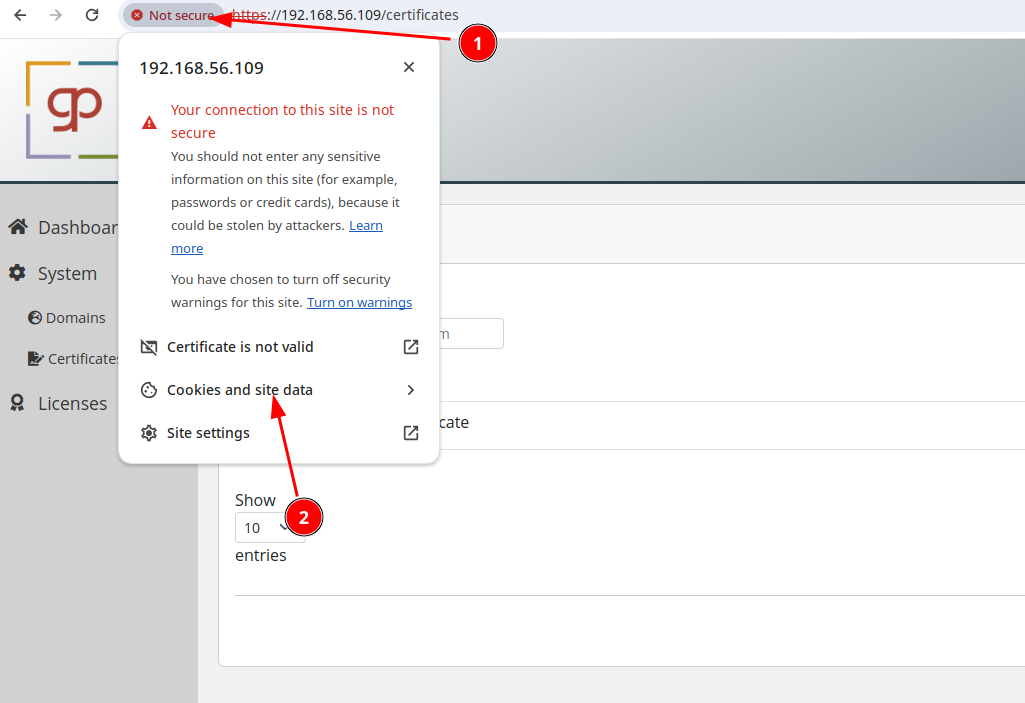Turn on security warnings for this site
This screenshot has width=1025, height=703.
(359, 302)
